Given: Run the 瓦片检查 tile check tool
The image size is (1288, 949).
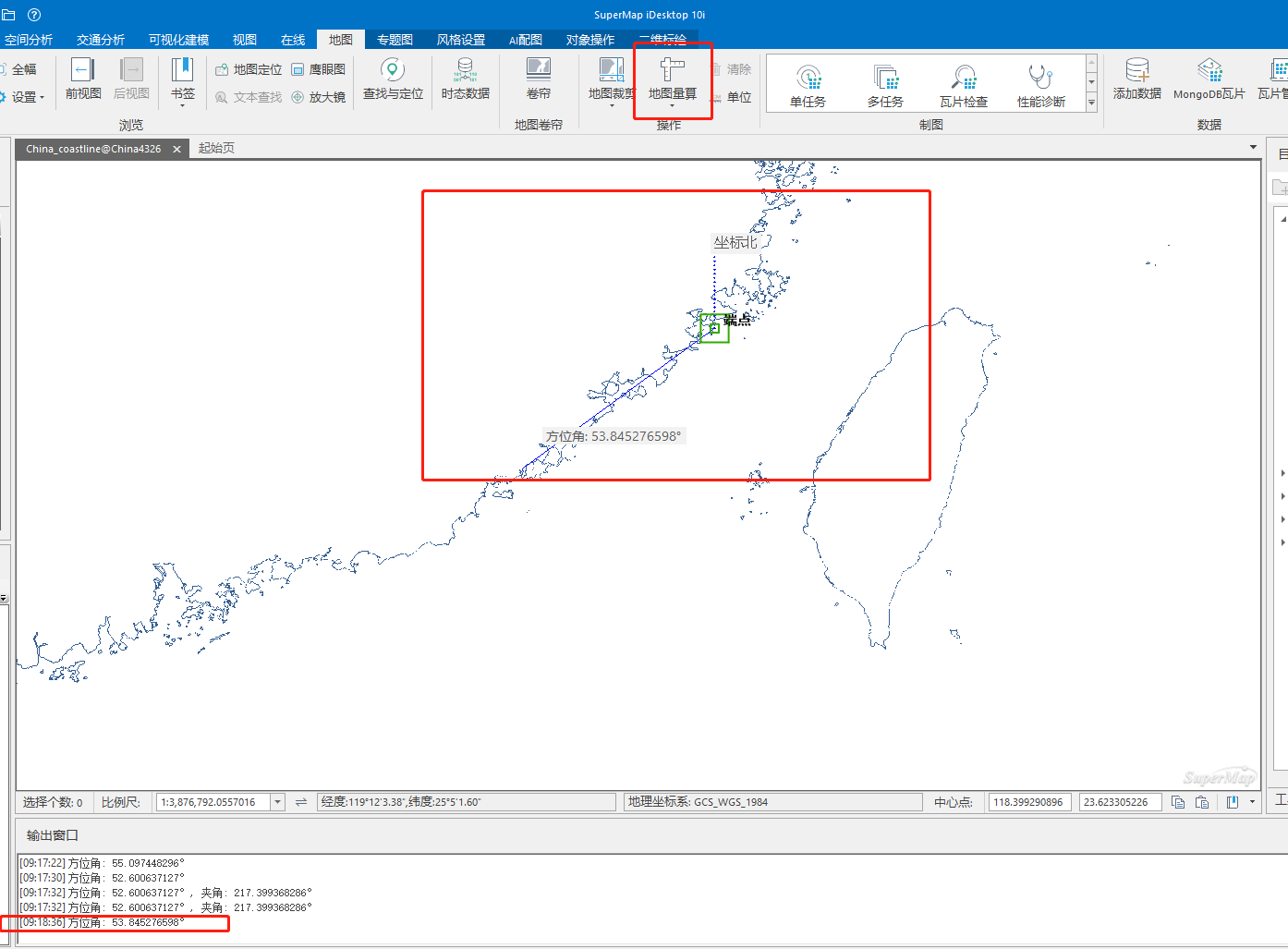Looking at the screenshot, I should pos(963,85).
